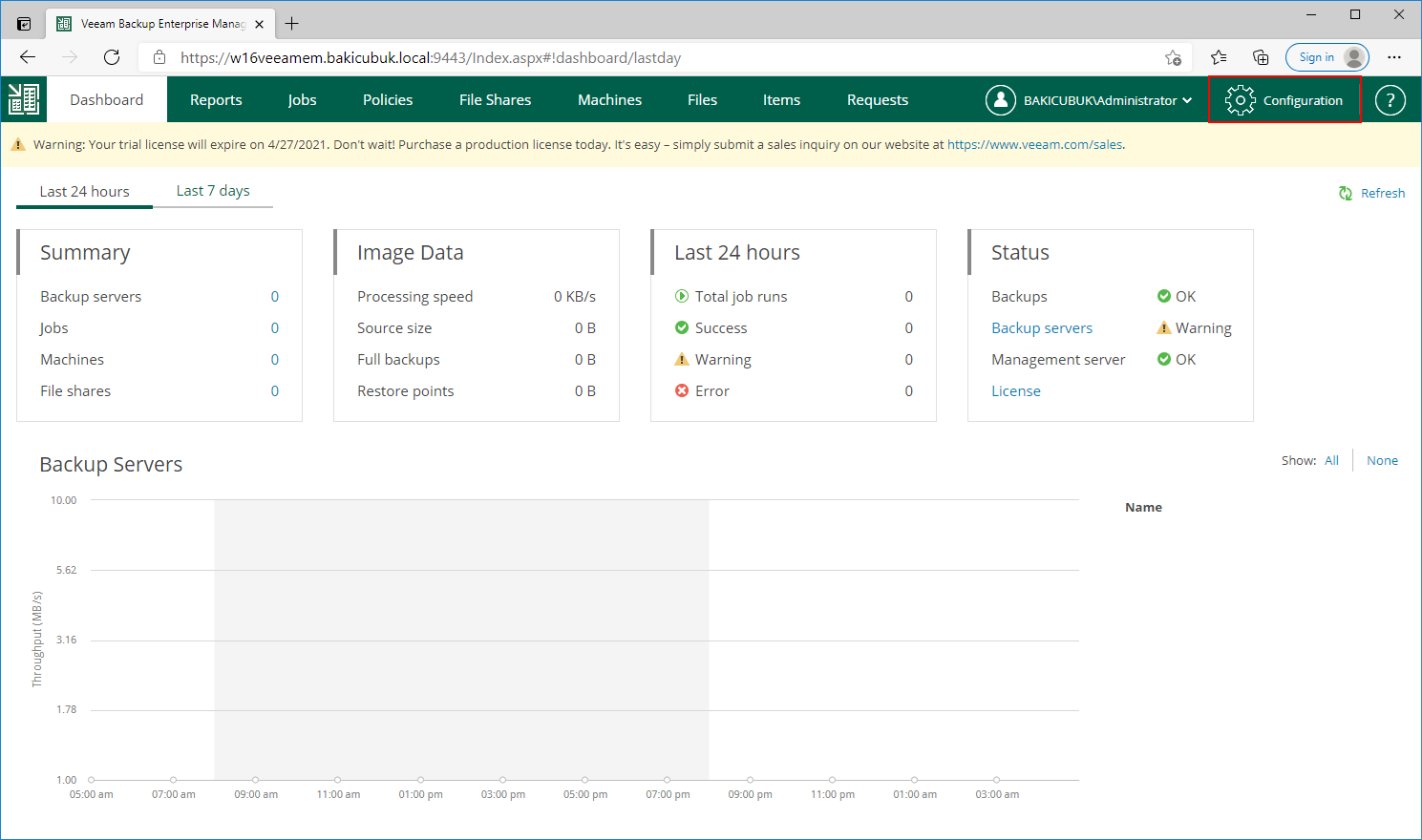The height and width of the screenshot is (840, 1422).
Task: Select None for chart display
Action: coord(1382,460)
